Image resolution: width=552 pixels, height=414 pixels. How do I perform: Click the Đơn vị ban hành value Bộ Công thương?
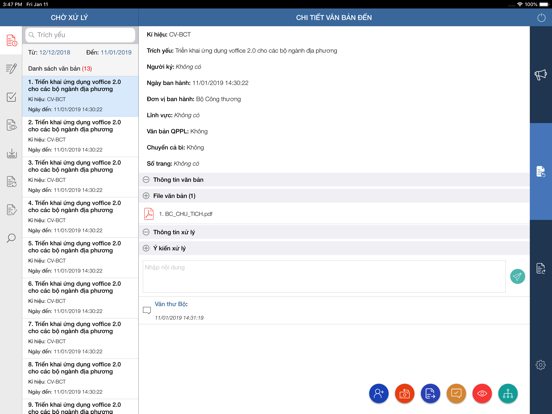click(x=218, y=99)
